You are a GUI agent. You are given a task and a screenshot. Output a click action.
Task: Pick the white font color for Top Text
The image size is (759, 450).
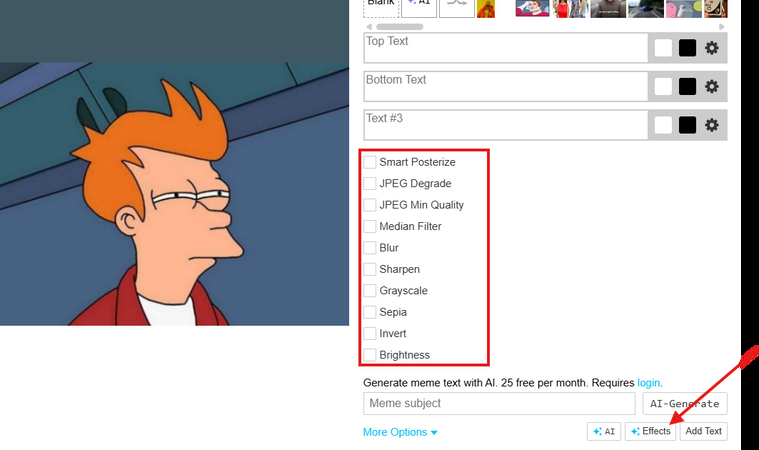click(x=663, y=48)
